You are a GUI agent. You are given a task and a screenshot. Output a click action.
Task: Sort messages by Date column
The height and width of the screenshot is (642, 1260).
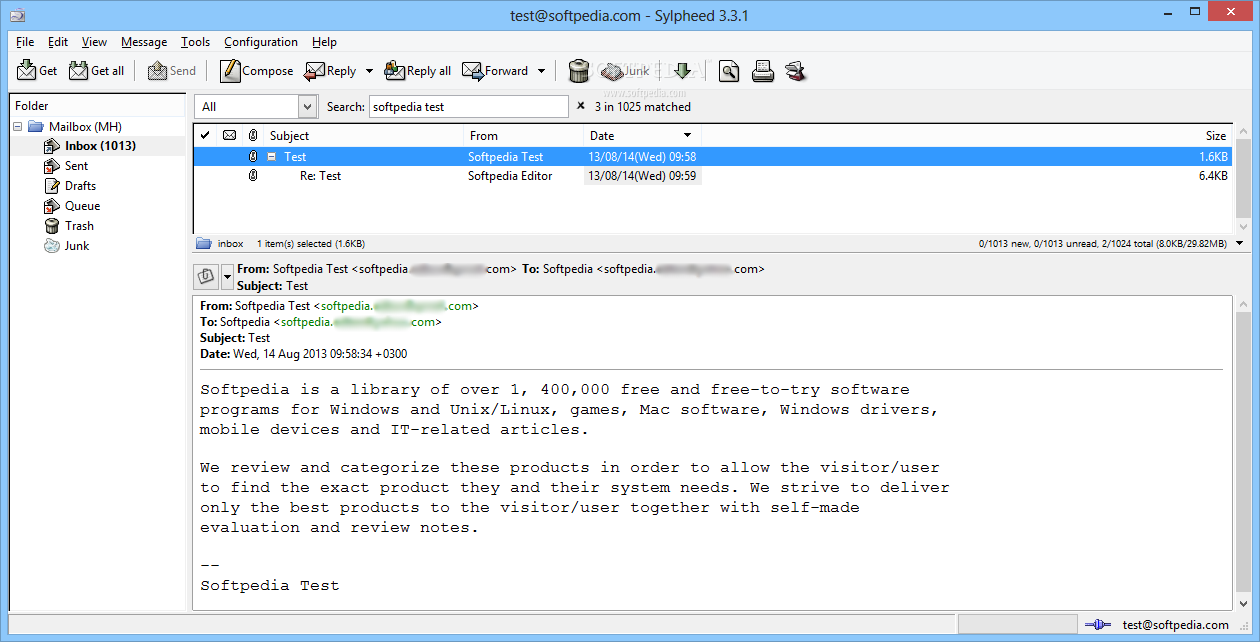(642, 135)
